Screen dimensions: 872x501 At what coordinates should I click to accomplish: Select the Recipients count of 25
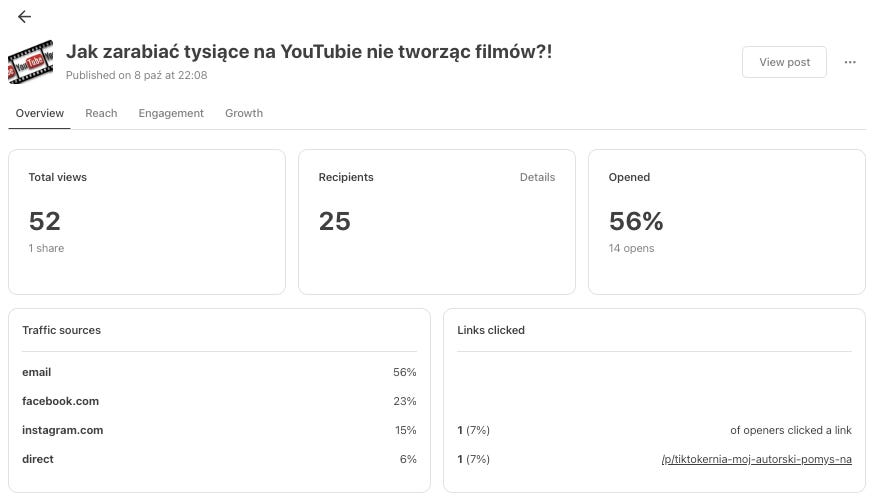(x=335, y=221)
